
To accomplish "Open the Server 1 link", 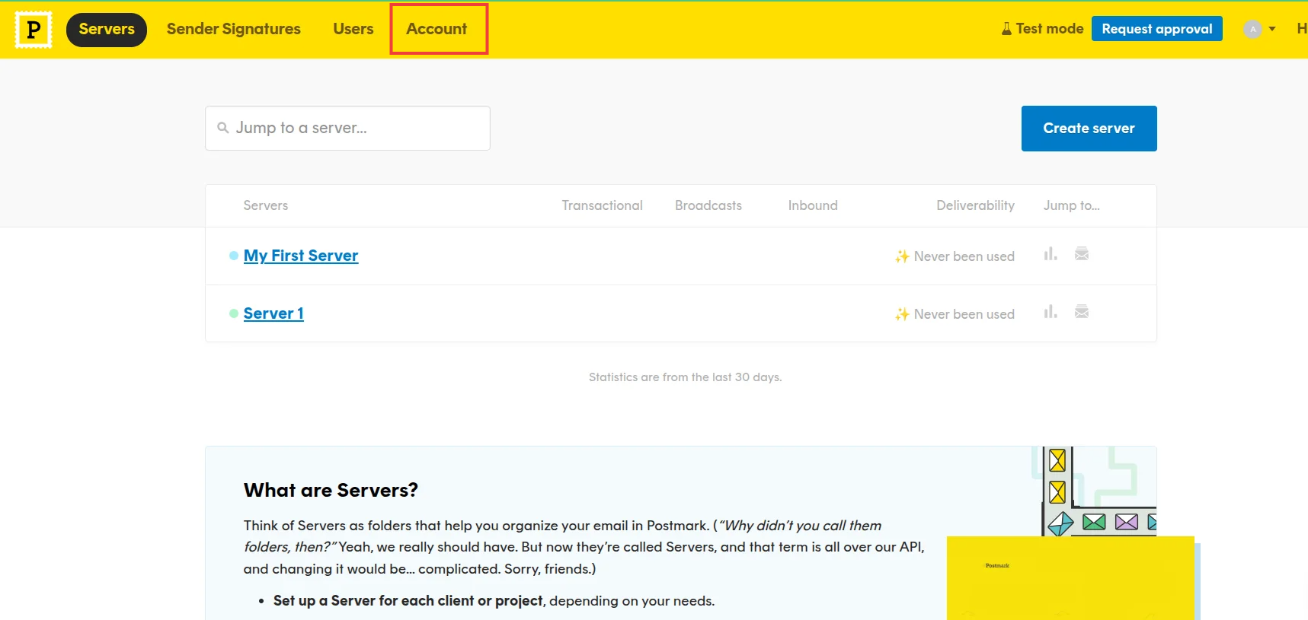I will pyautogui.click(x=273, y=314).
